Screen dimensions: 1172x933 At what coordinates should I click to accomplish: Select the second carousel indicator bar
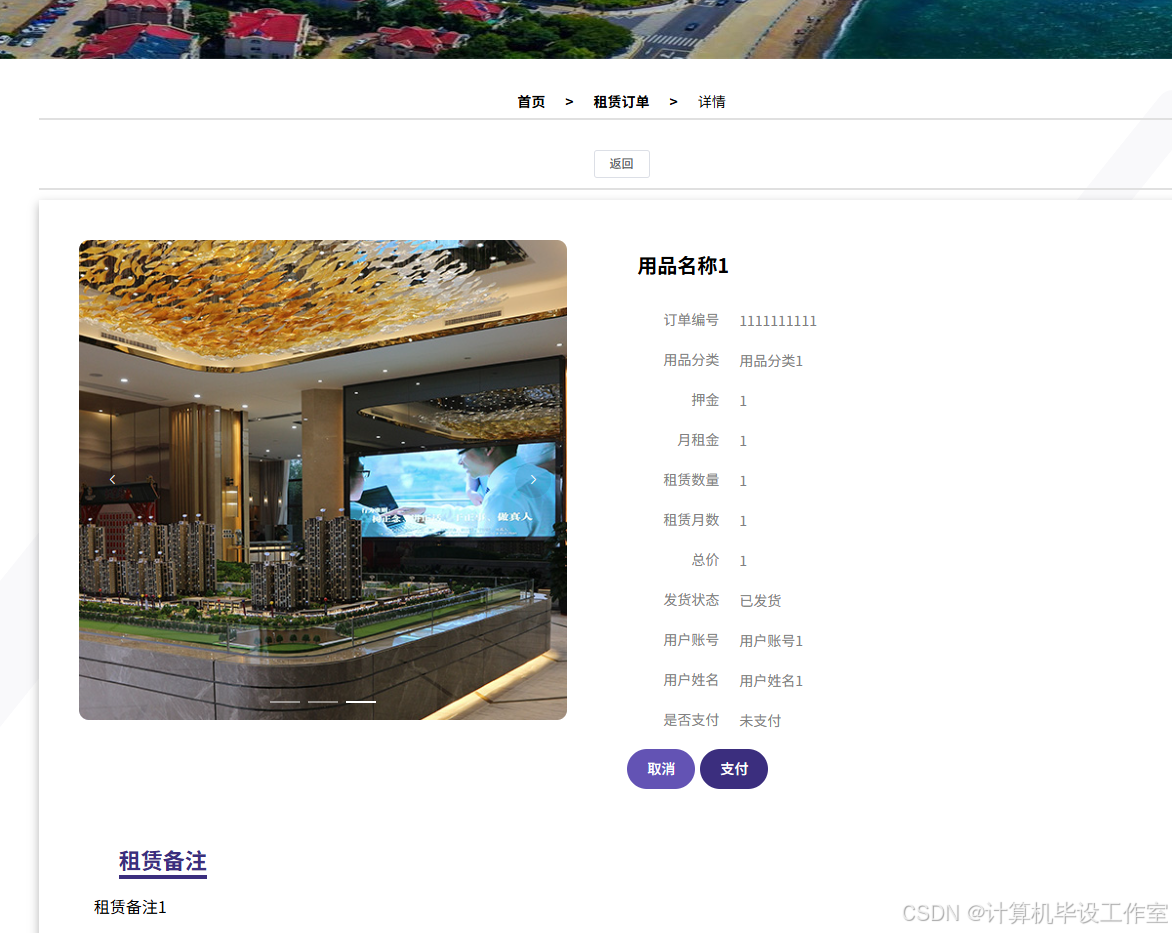click(323, 702)
